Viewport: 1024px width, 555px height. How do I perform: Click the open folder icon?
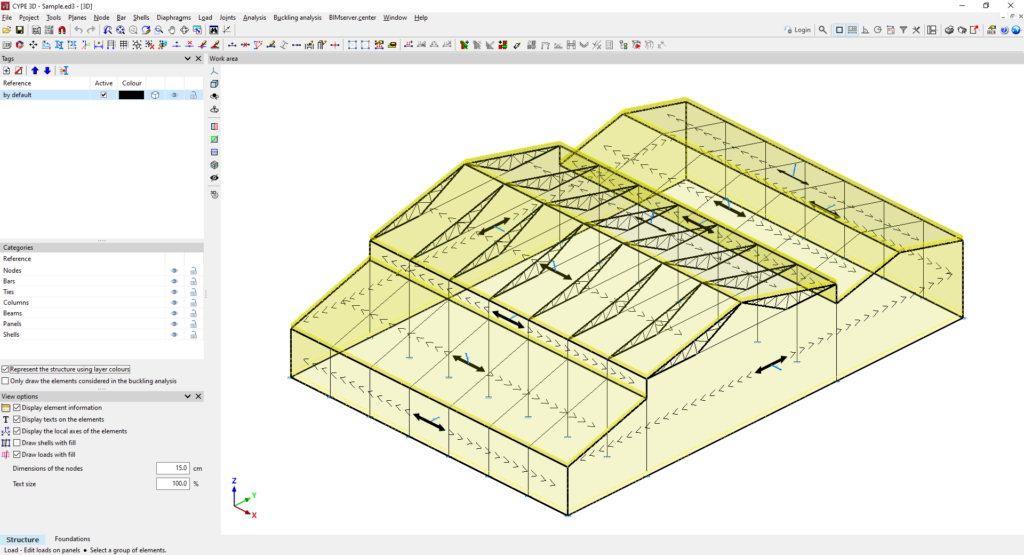[x=7, y=31]
